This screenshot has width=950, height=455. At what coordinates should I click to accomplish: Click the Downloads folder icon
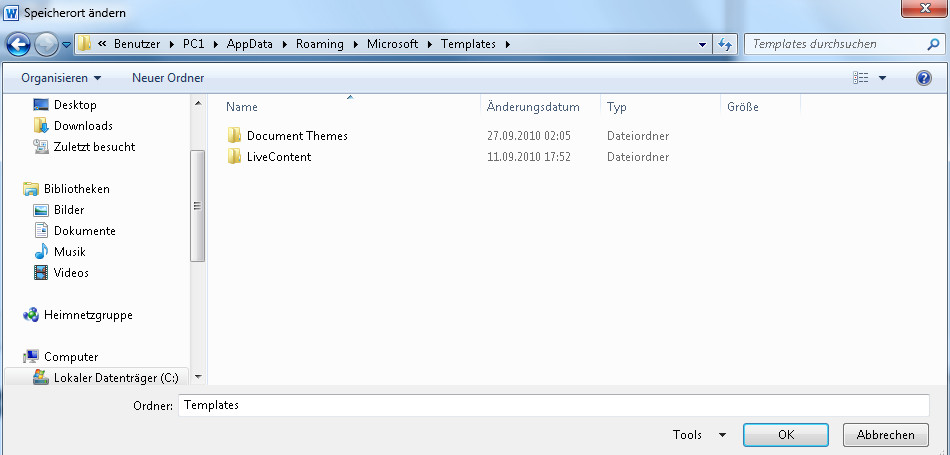[41, 126]
